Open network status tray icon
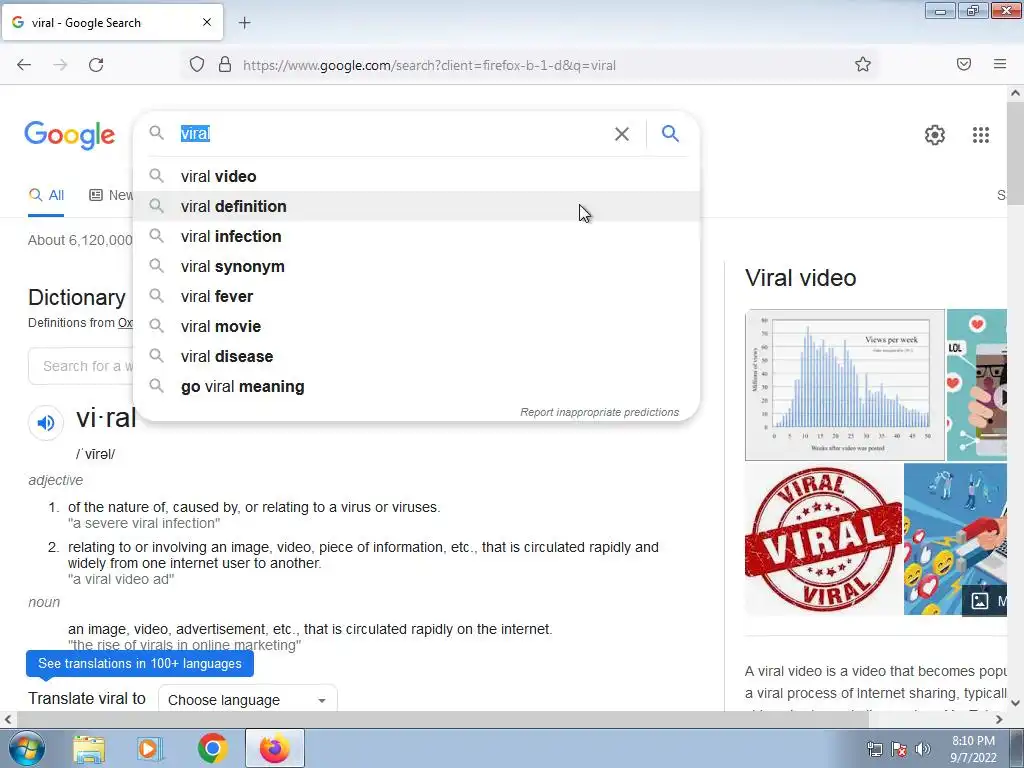This screenshot has width=1024, height=768. 874,749
